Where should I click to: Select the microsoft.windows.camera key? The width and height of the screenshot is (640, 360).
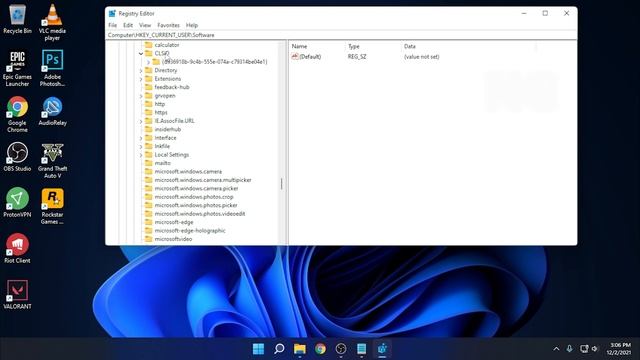pos(188,172)
